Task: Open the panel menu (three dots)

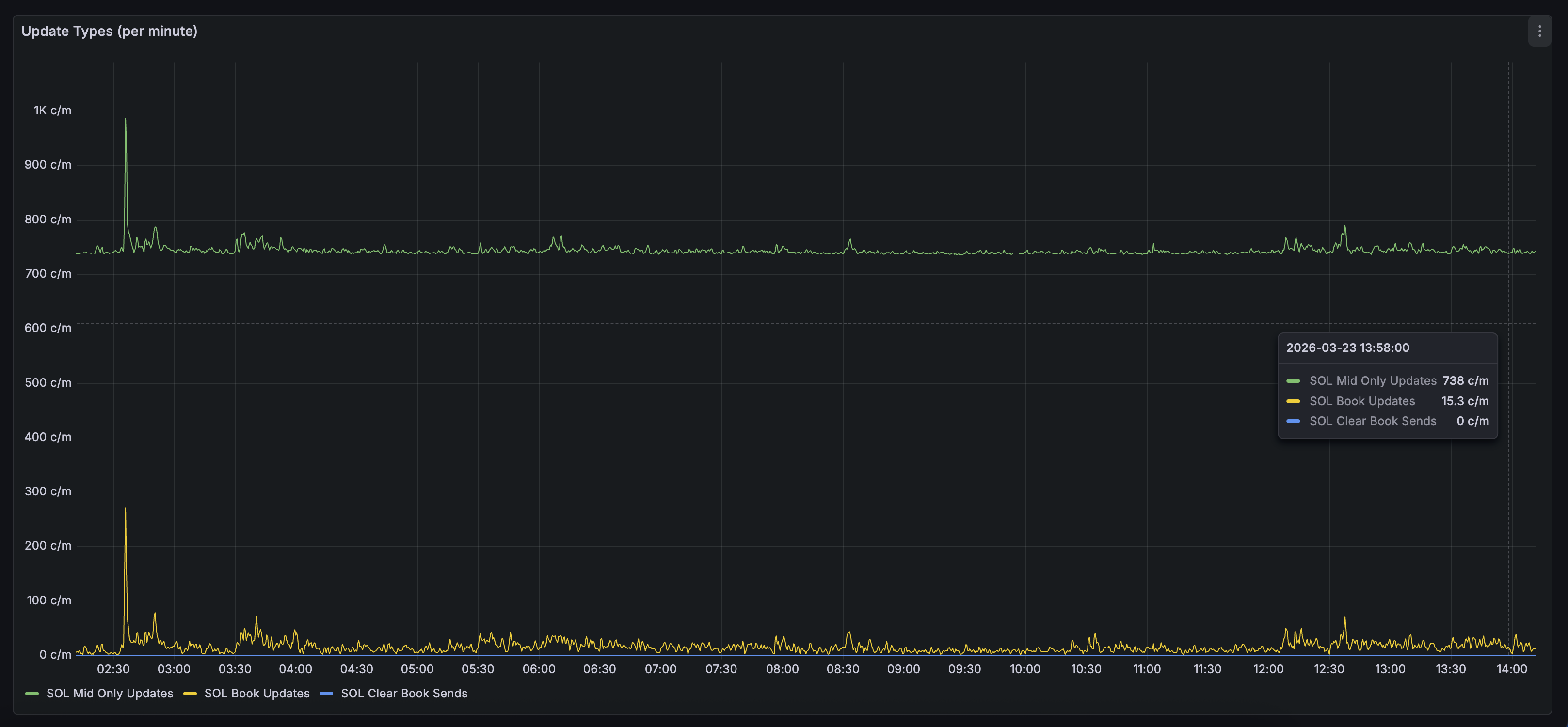Action: [x=1539, y=31]
